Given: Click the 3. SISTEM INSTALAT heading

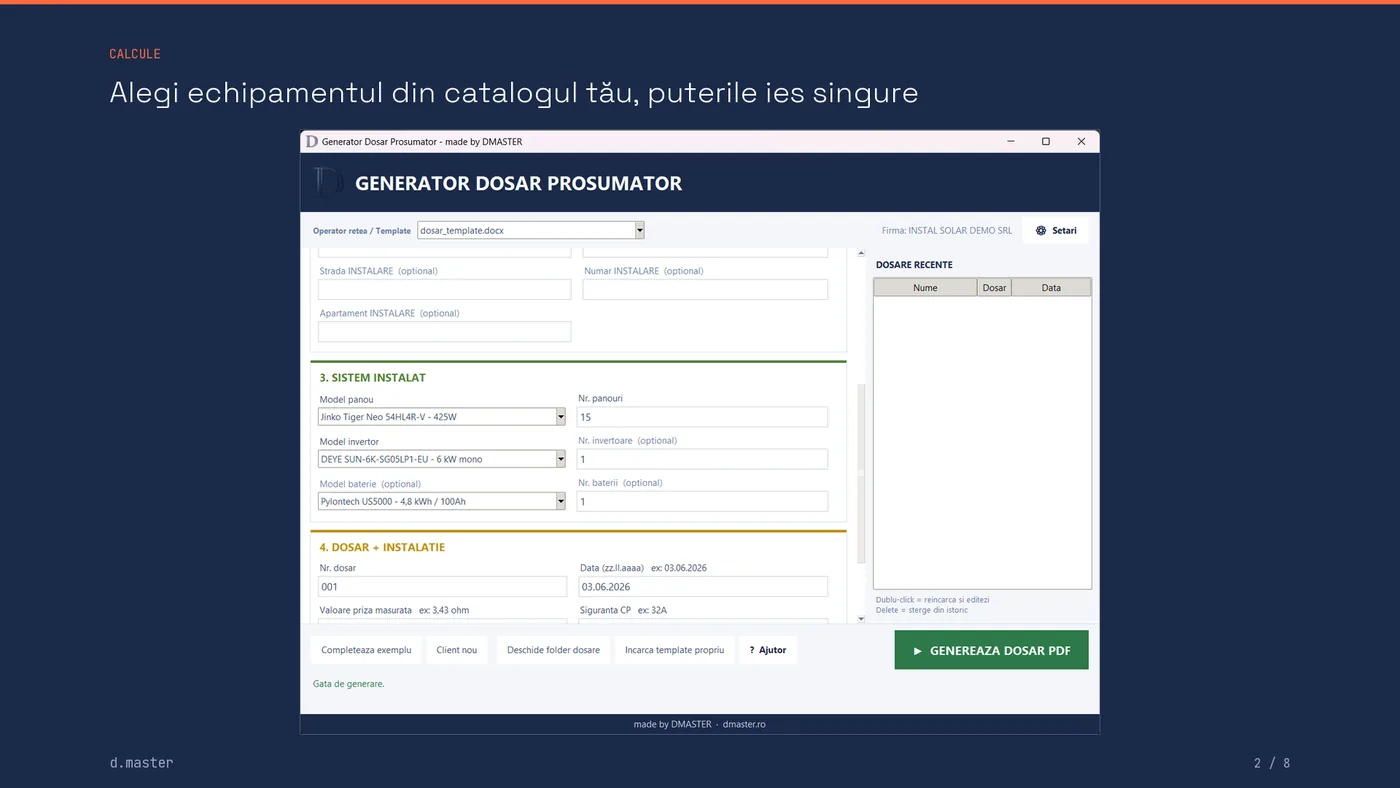Looking at the screenshot, I should tap(372, 378).
